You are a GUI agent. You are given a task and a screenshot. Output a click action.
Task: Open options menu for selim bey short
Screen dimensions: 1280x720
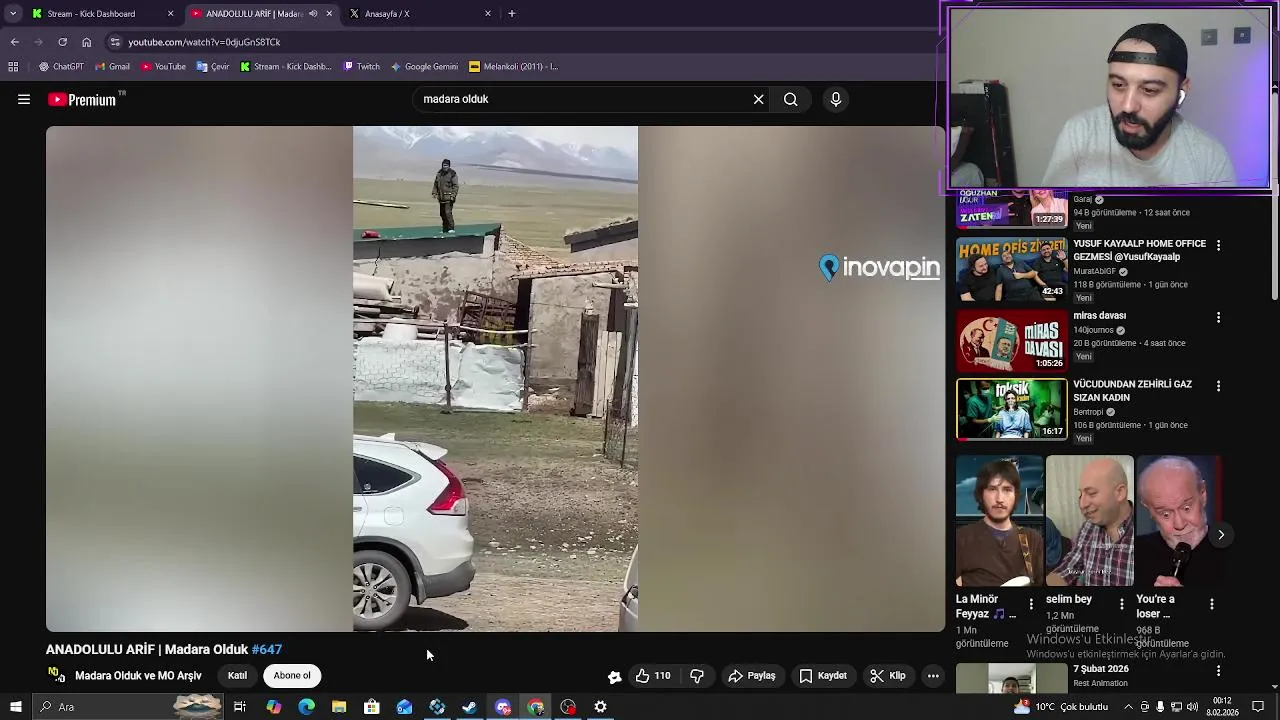(x=1121, y=604)
